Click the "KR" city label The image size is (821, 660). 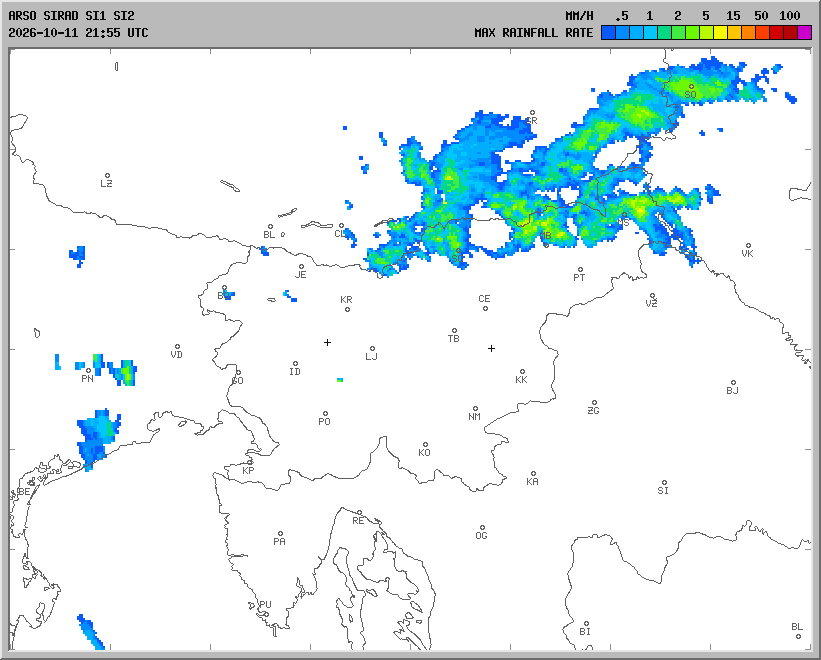346,299
